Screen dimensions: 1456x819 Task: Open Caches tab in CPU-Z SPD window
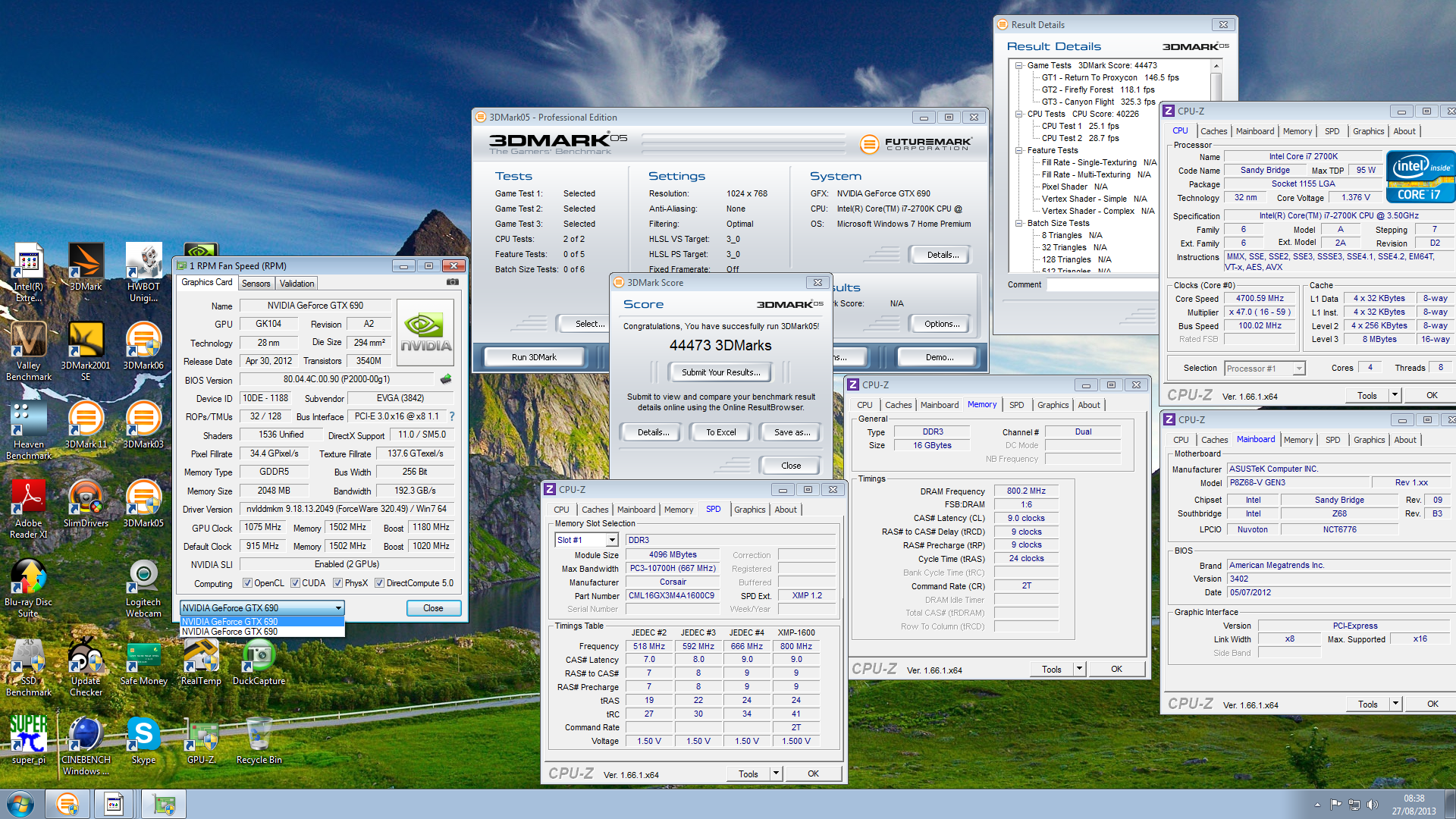pos(595,510)
